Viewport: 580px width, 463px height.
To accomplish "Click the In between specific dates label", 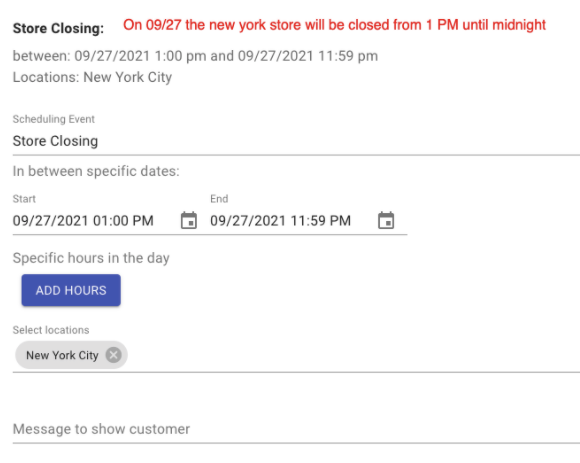I will coord(96,171).
